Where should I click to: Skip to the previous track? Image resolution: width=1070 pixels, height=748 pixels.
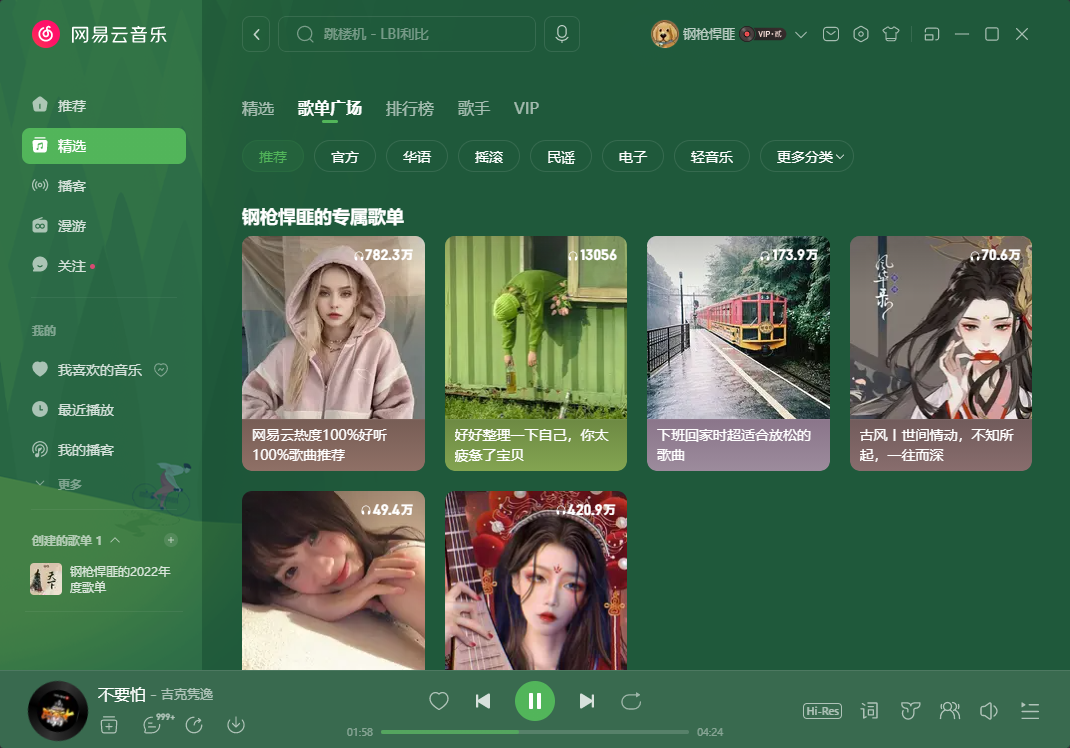point(483,701)
